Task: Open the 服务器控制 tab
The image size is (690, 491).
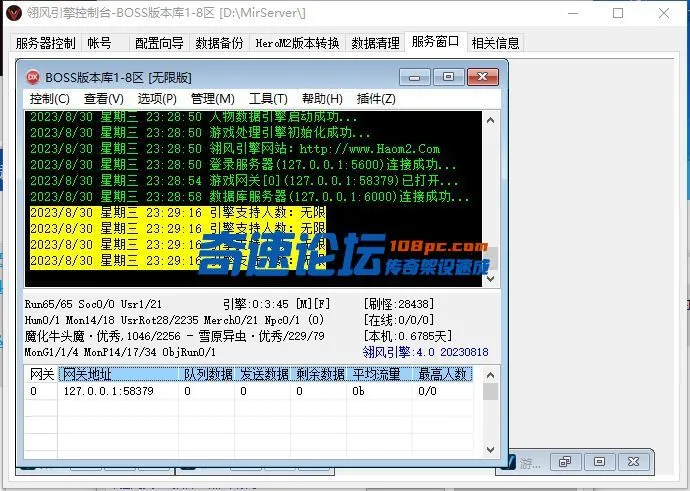Action: tap(45, 43)
